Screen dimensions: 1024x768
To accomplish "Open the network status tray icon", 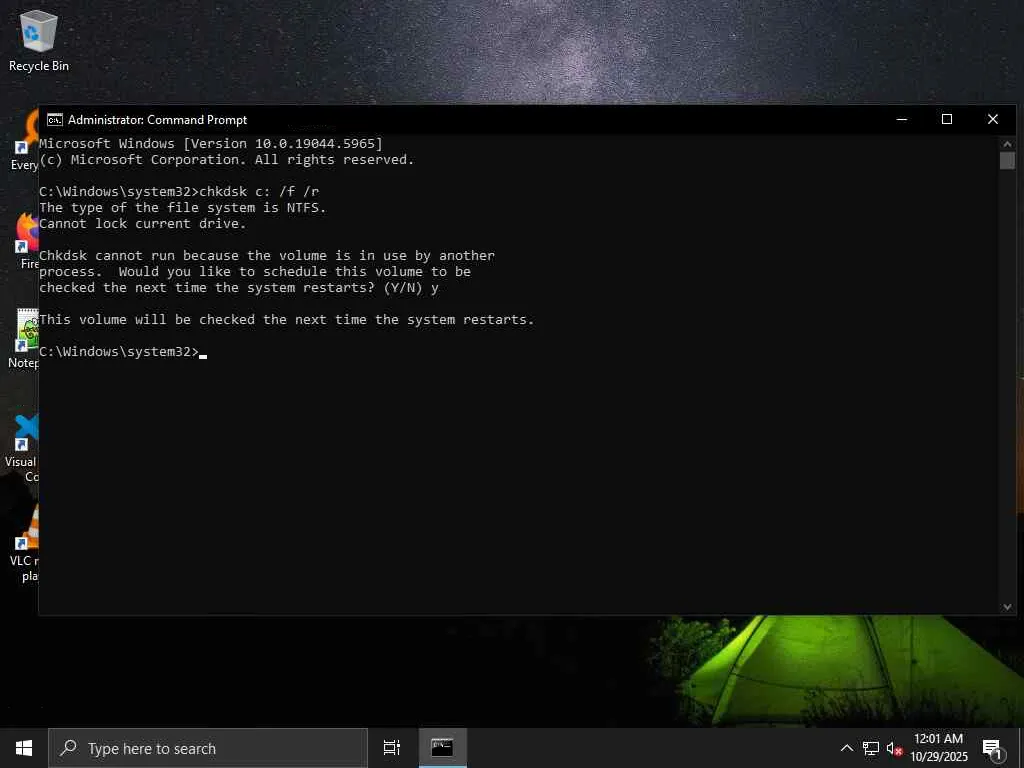I will tap(871, 748).
